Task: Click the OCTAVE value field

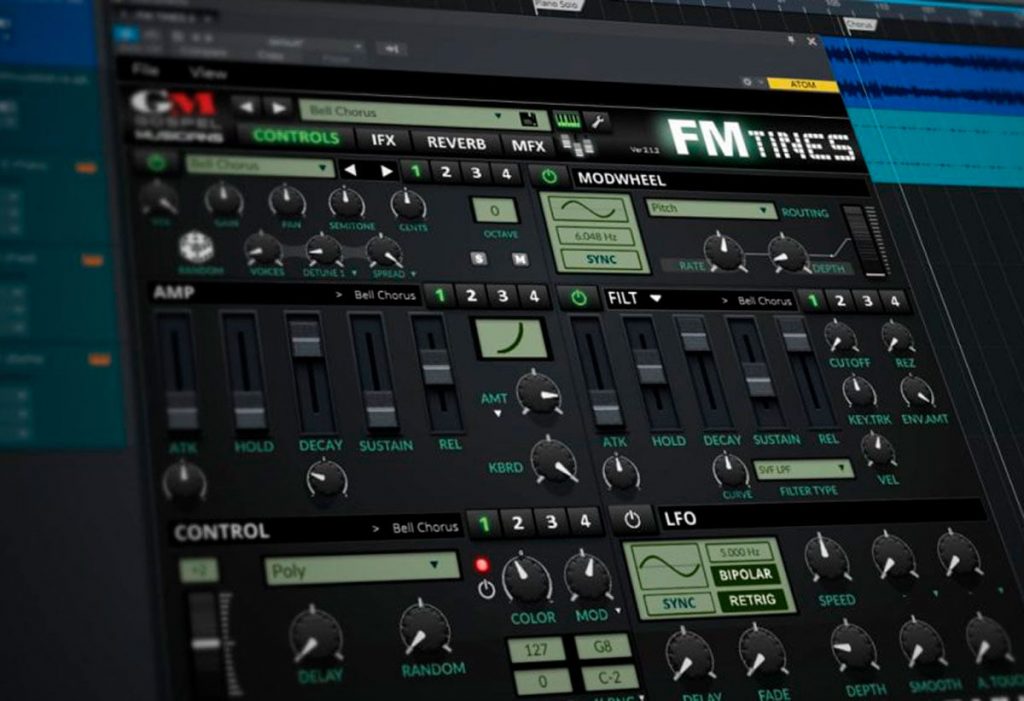Action: point(494,210)
